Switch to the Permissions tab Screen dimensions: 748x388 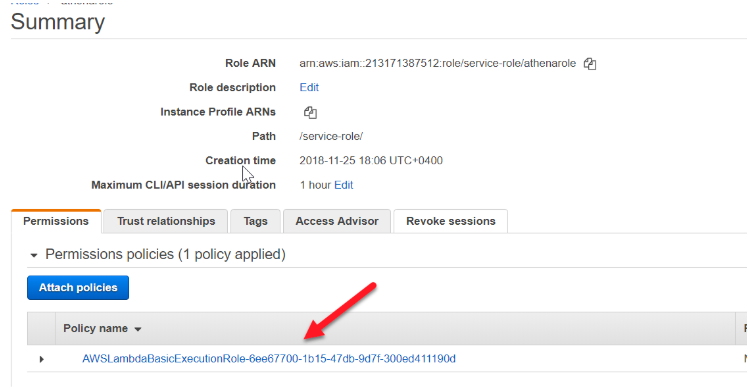click(56, 221)
